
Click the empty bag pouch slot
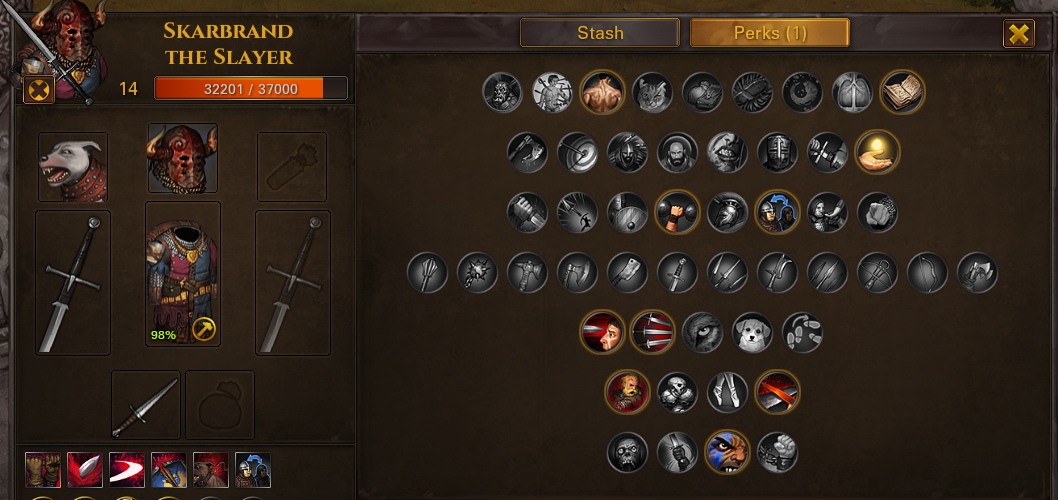click(x=220, y=405)
